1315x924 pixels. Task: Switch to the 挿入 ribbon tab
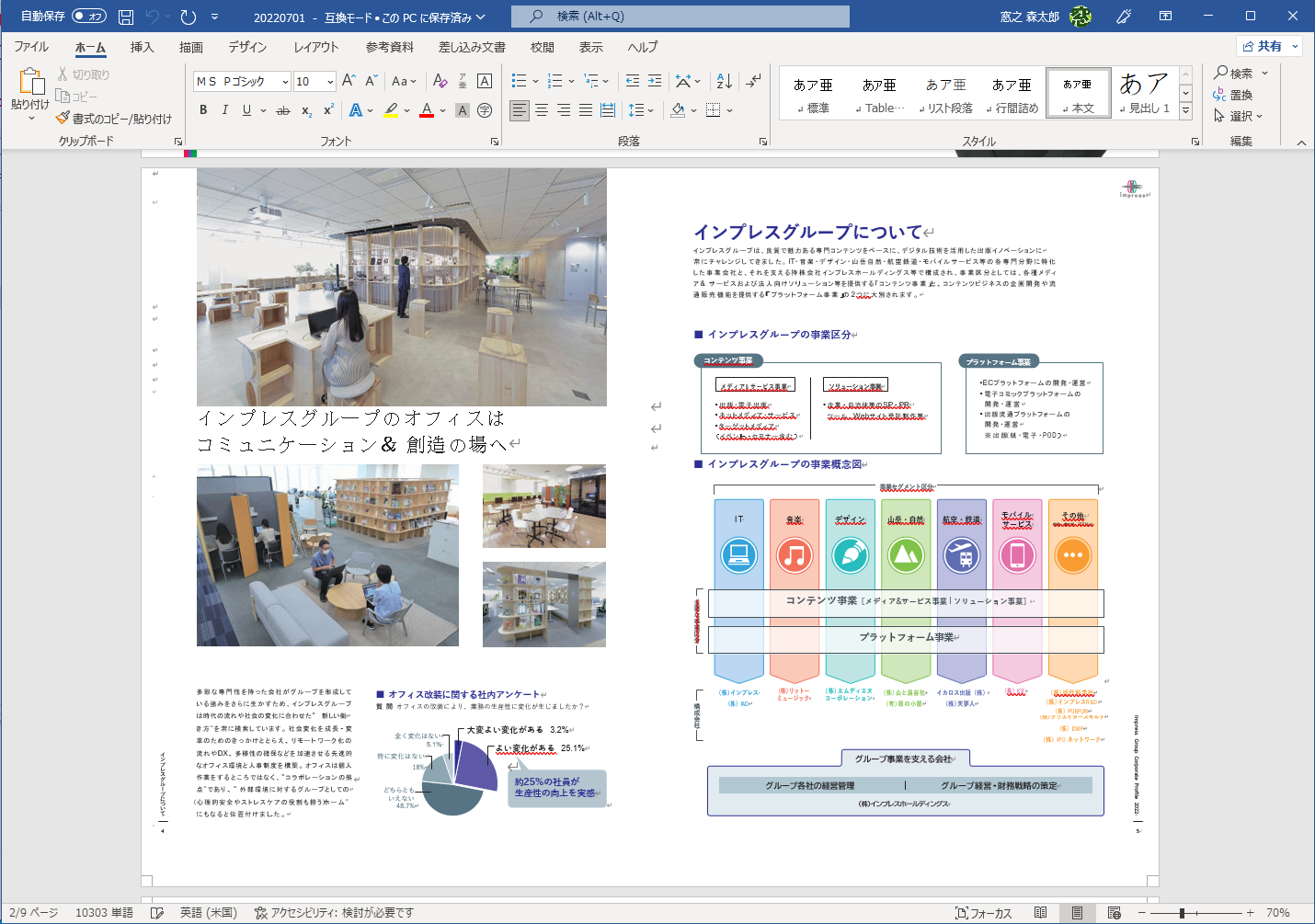click(141, 47)
